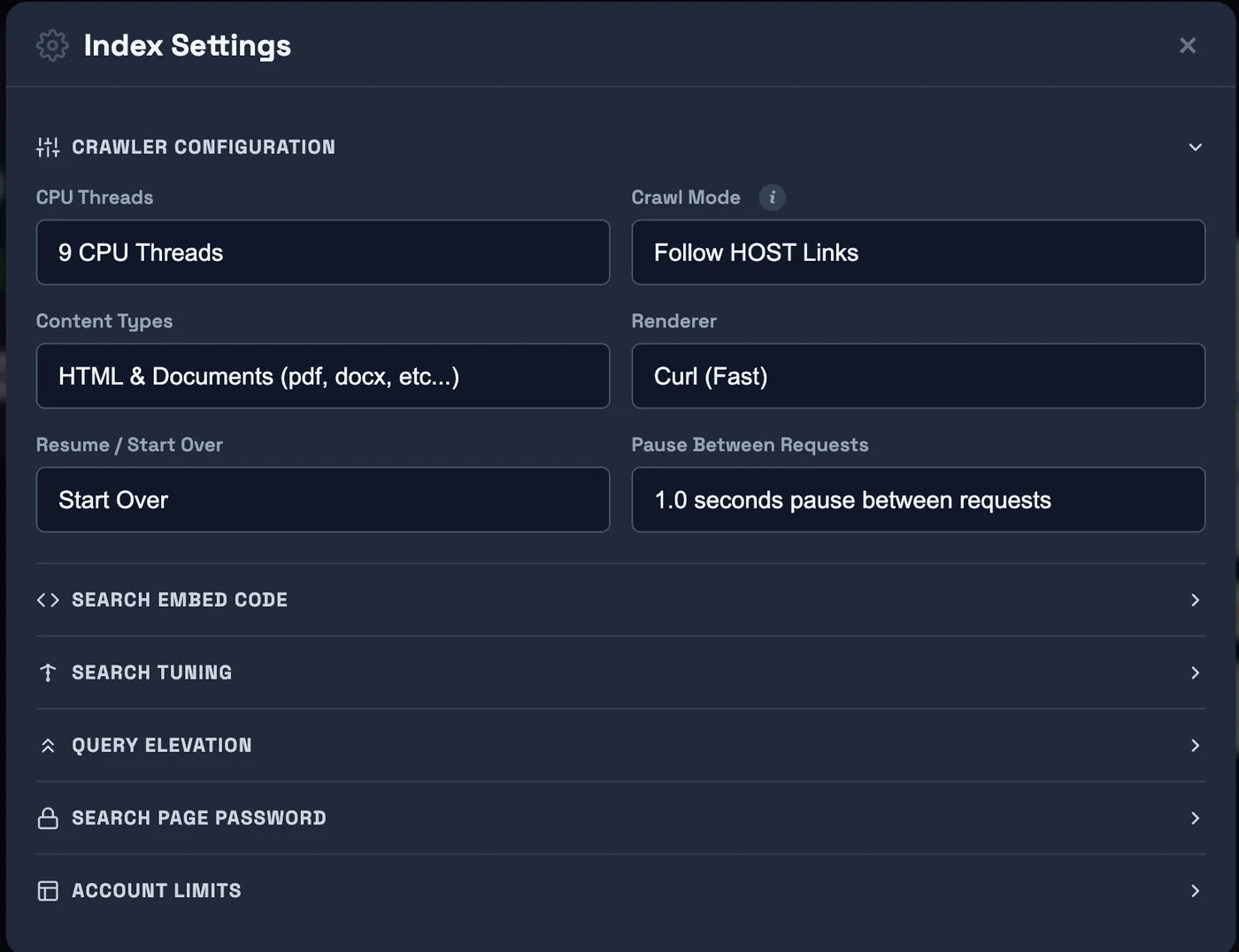Select Start Over in Resume / Start Over field
1239x952 pixels.
323,499
